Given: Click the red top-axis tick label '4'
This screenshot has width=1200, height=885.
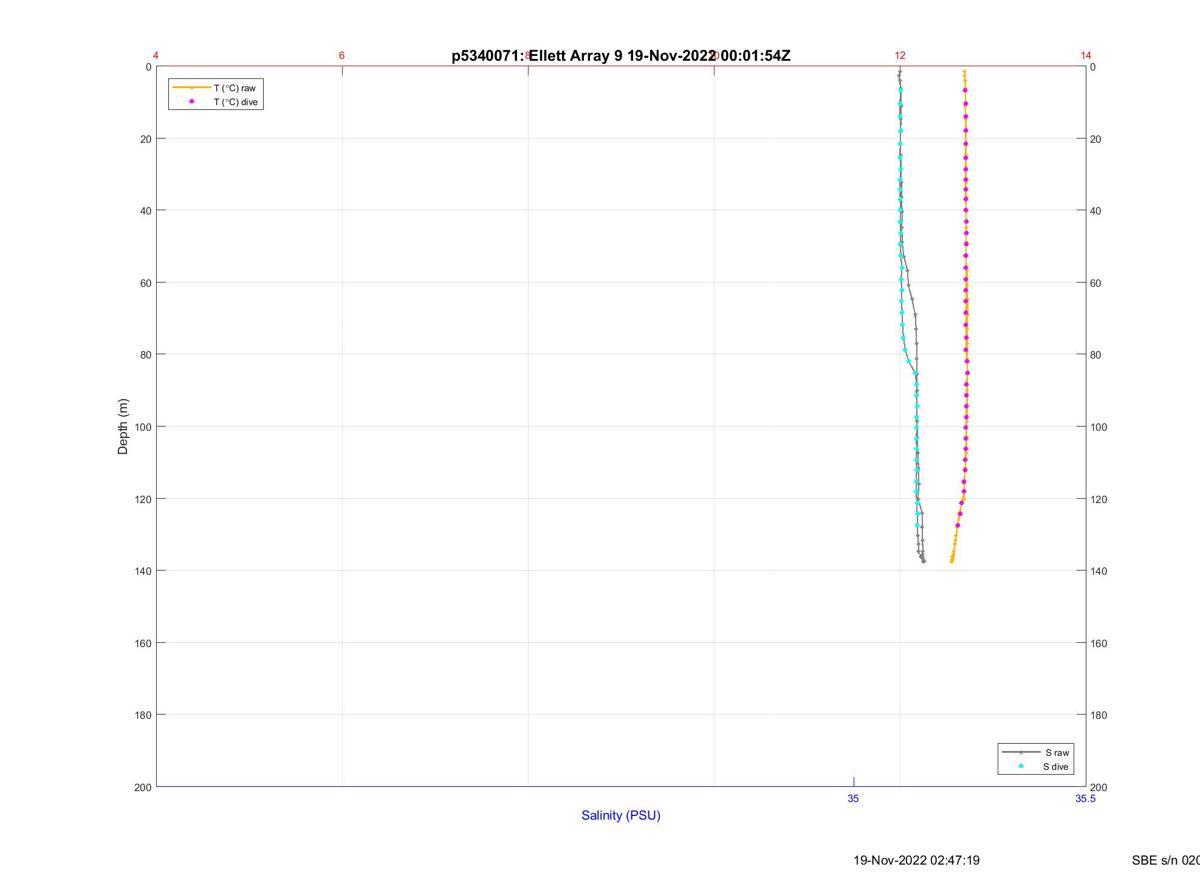Looking at the screenshot, I should pyautogui.click(x=156, y=56).
